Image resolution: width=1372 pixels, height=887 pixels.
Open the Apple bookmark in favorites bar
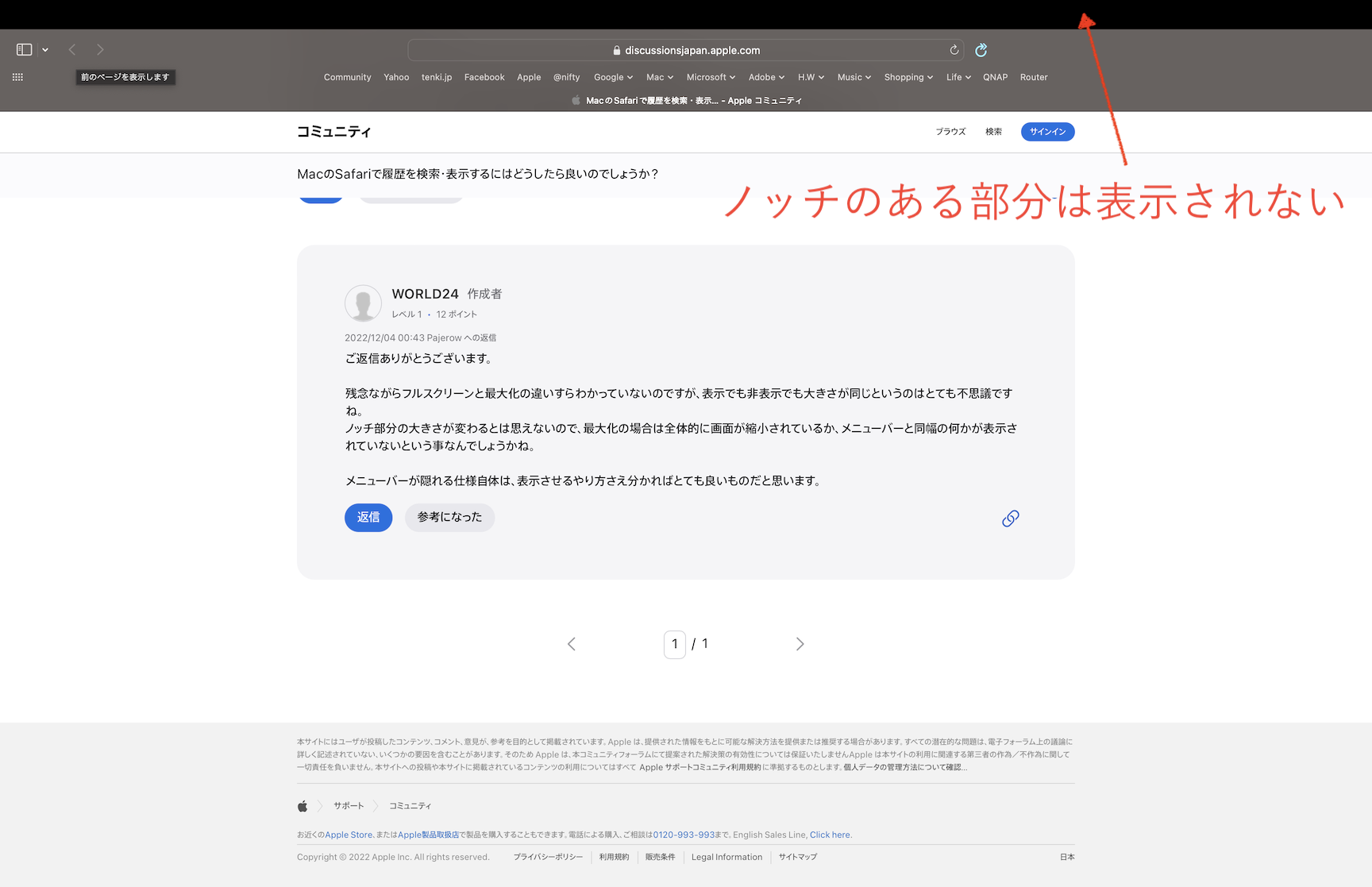click(x=529, y=77)
